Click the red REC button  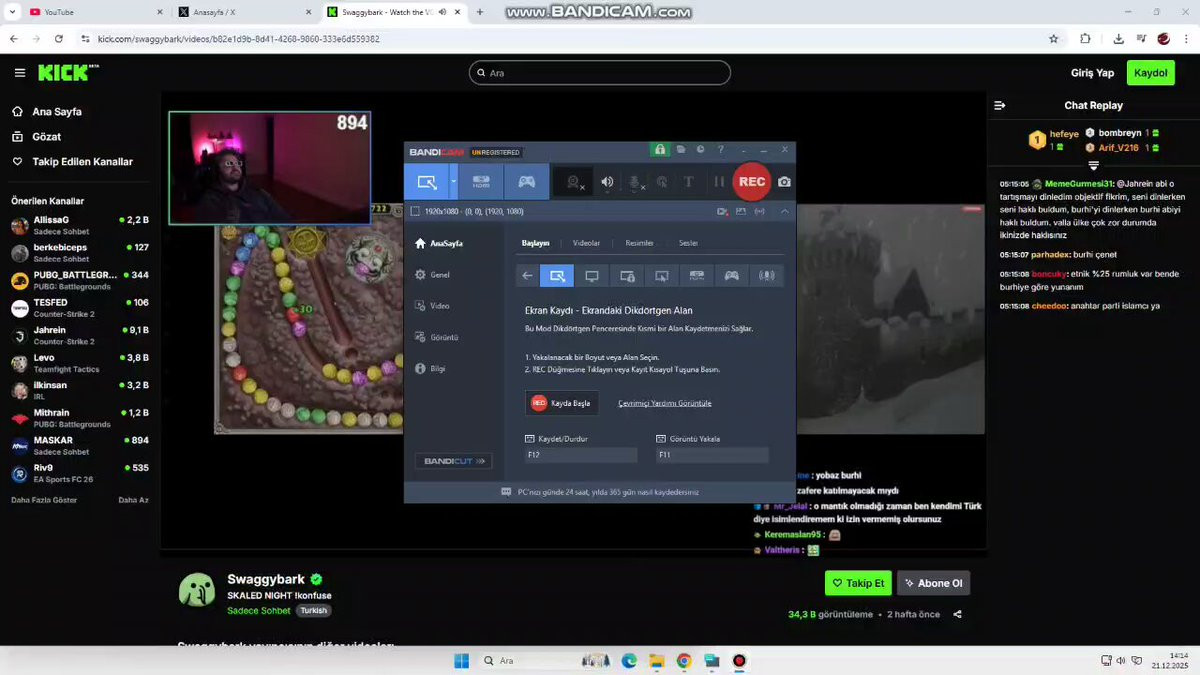coord(752,182)
